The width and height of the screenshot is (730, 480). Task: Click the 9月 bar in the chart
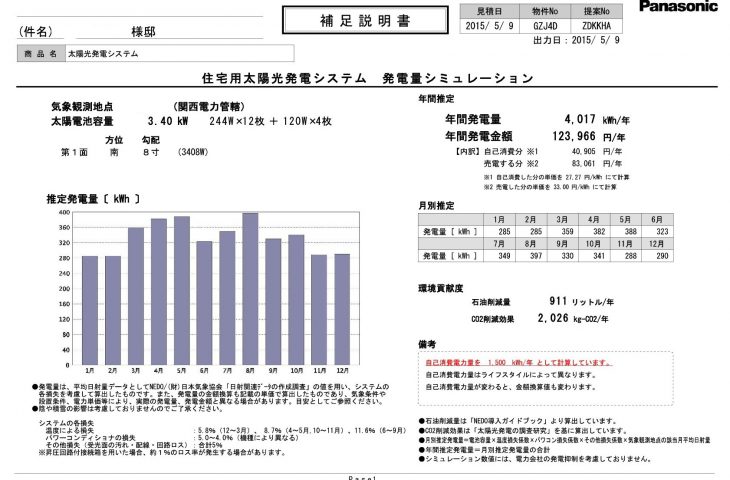point(273,302)
